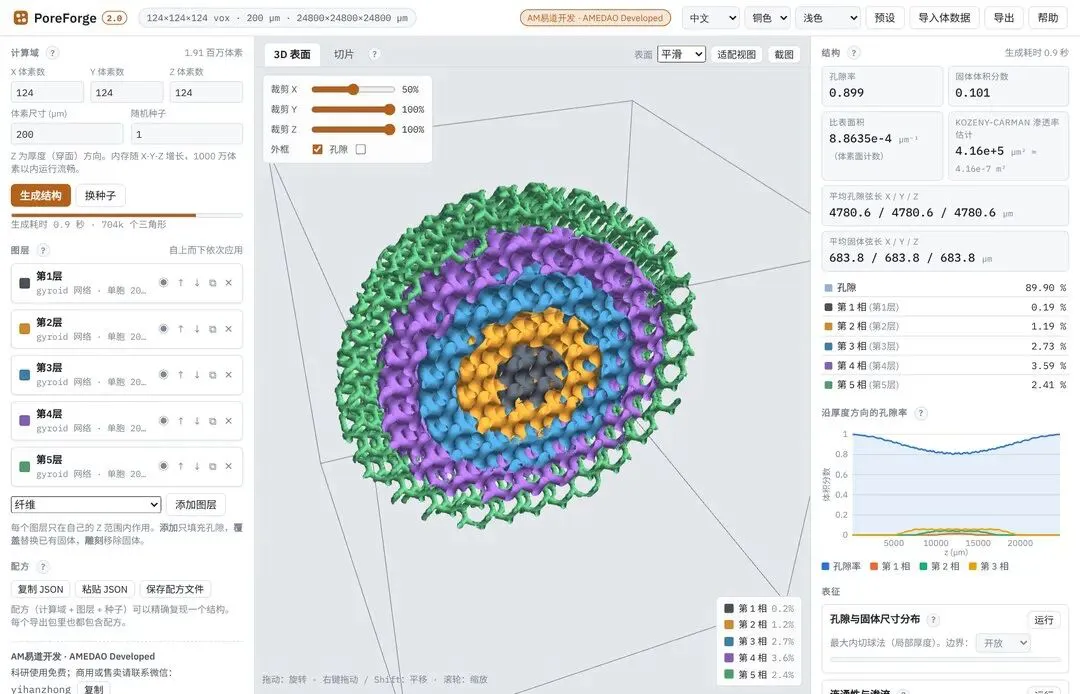The image size is (1080, 694).
Task: Open help icon beside 图层 heading
Action: coord(43,251)
